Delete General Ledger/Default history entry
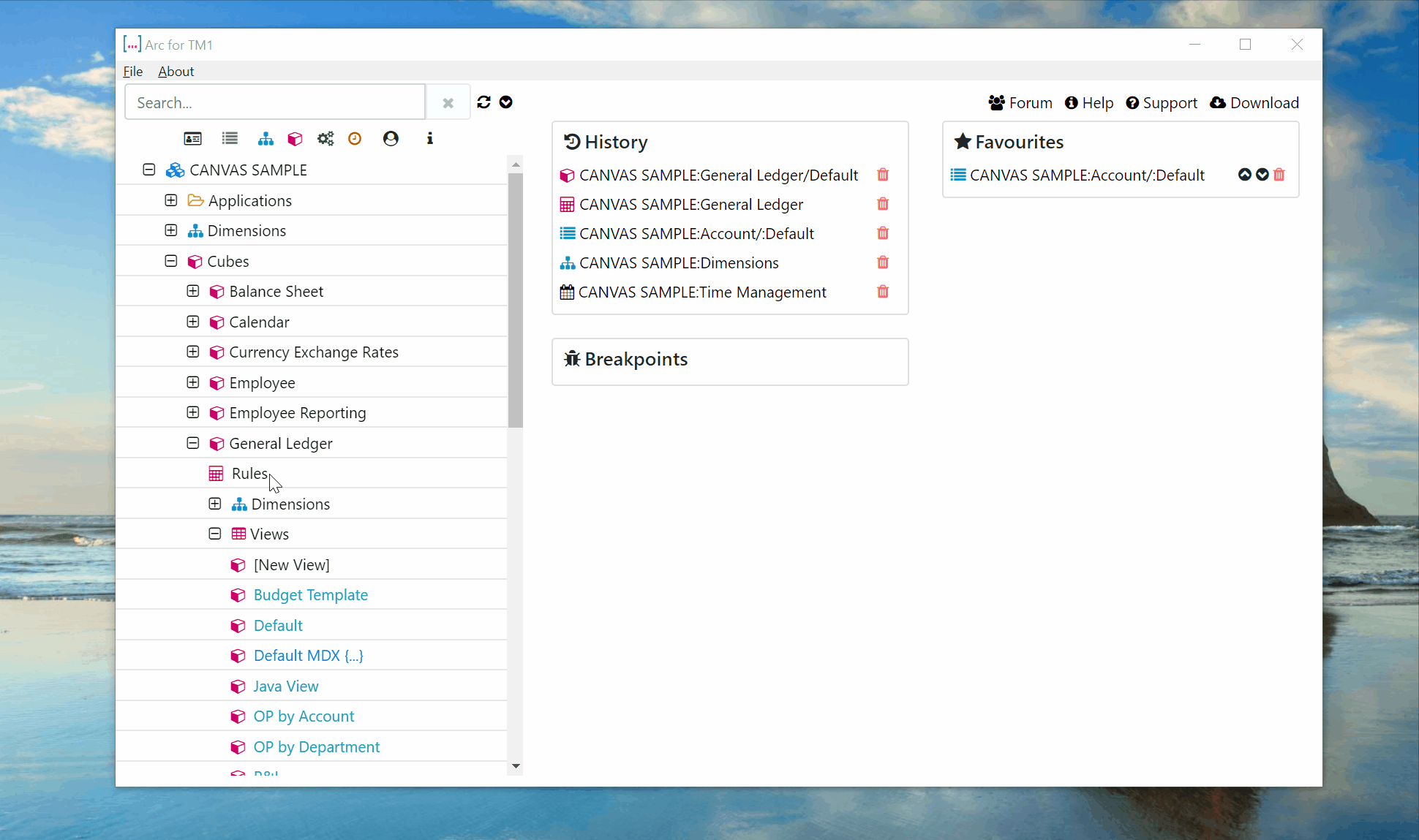Screen dimensions: 1419x840 (883, 175)
